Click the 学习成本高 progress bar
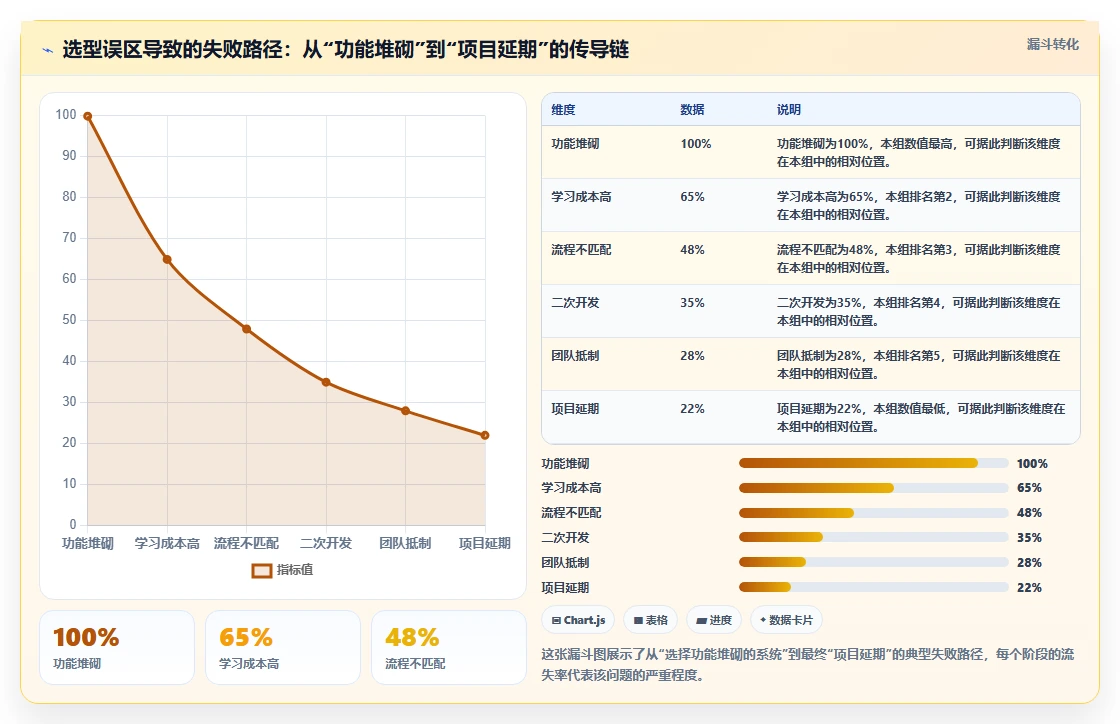 pyautogui.click(x=873, y=488)
